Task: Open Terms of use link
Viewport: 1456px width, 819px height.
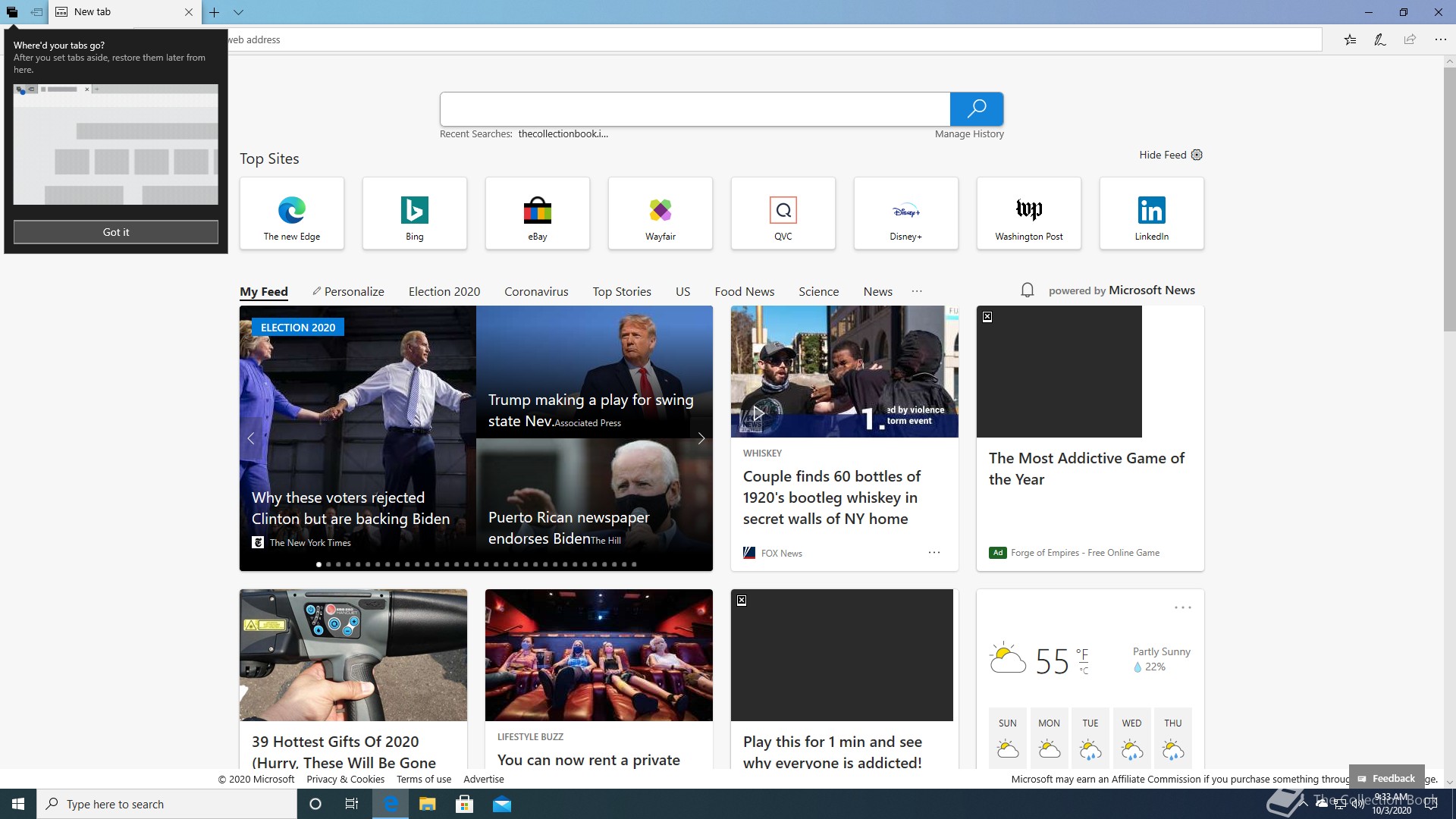Action: click(x=424, y=780)
